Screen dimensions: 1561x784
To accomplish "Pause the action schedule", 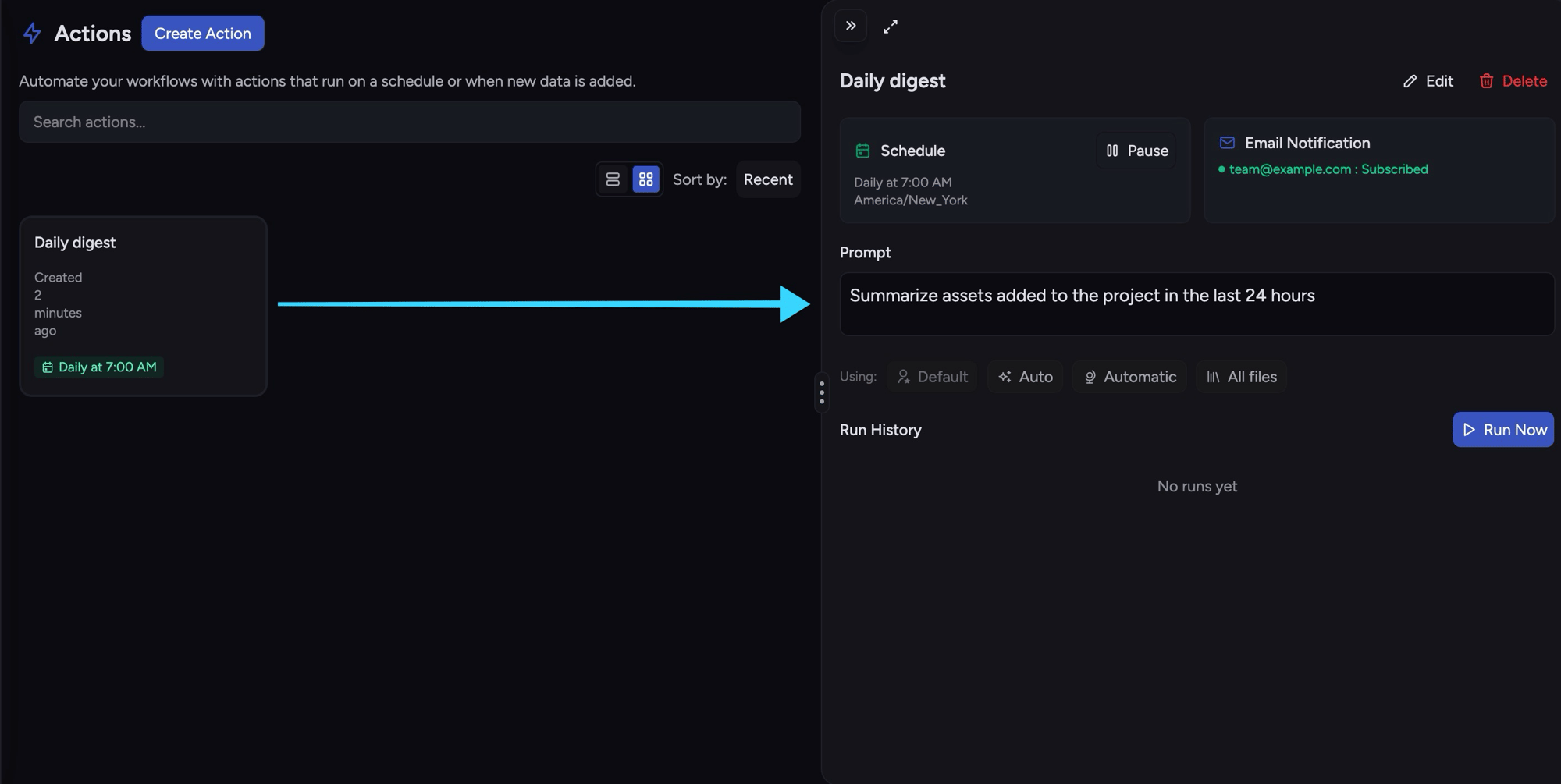I will click(x=1137, y=151).
